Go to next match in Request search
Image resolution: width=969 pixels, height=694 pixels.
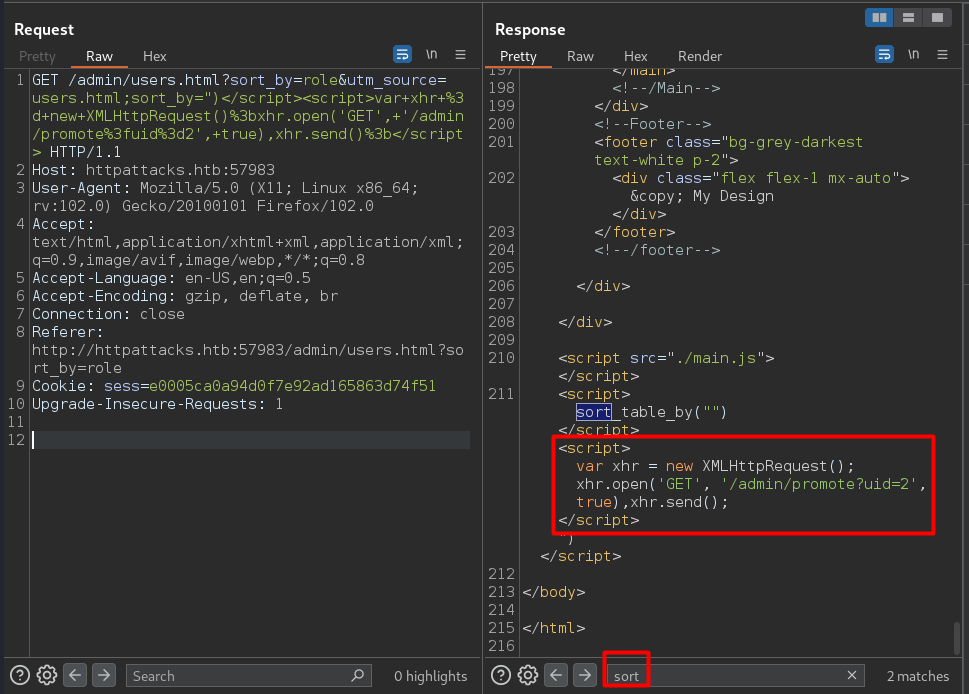tap(104, 675)
